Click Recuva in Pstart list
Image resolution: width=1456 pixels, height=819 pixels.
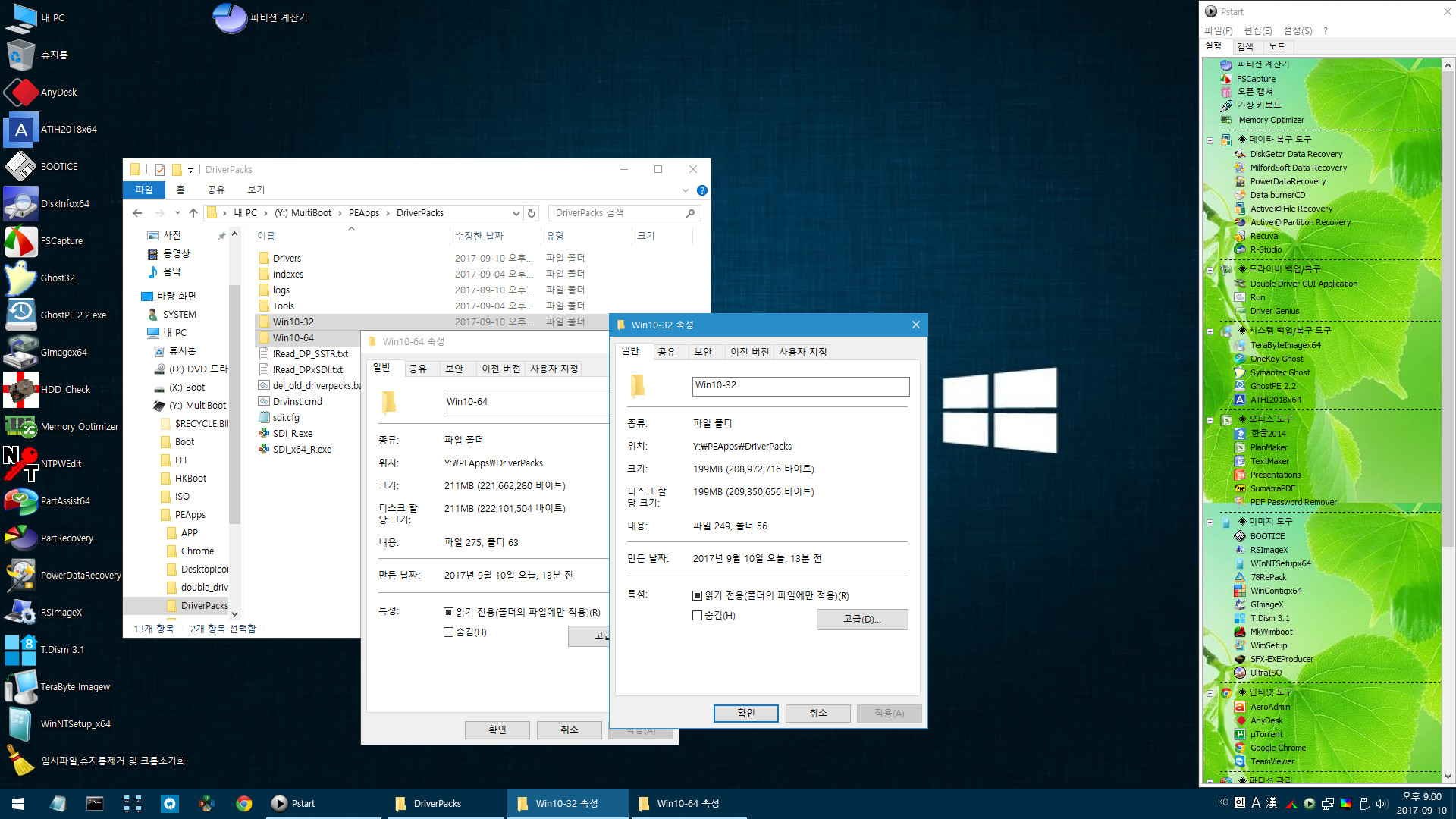(1263, 236)
